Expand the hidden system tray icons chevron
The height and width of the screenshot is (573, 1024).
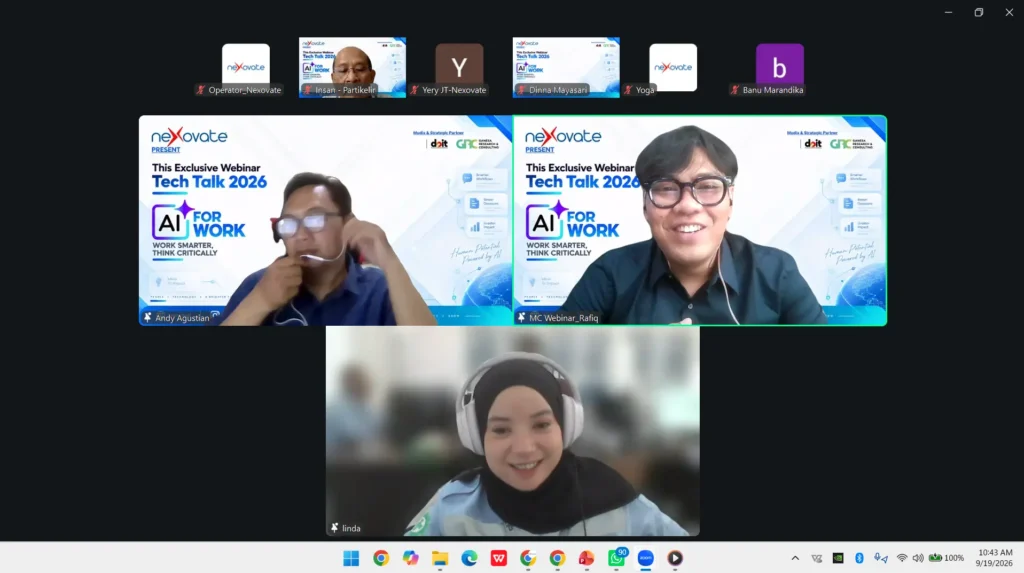pos(795,558)
